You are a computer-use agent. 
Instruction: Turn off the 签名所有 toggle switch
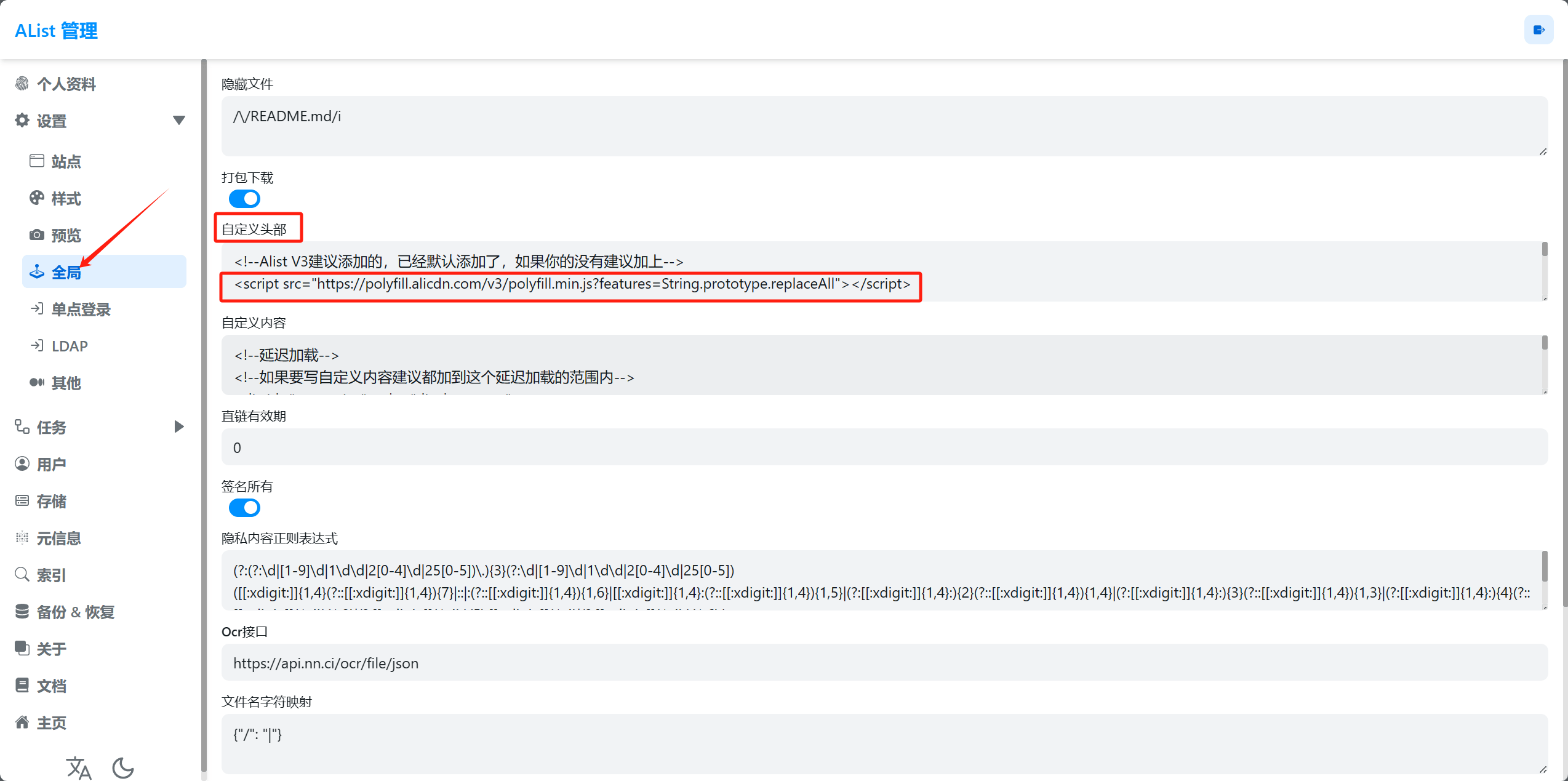[x=244, y=508]
